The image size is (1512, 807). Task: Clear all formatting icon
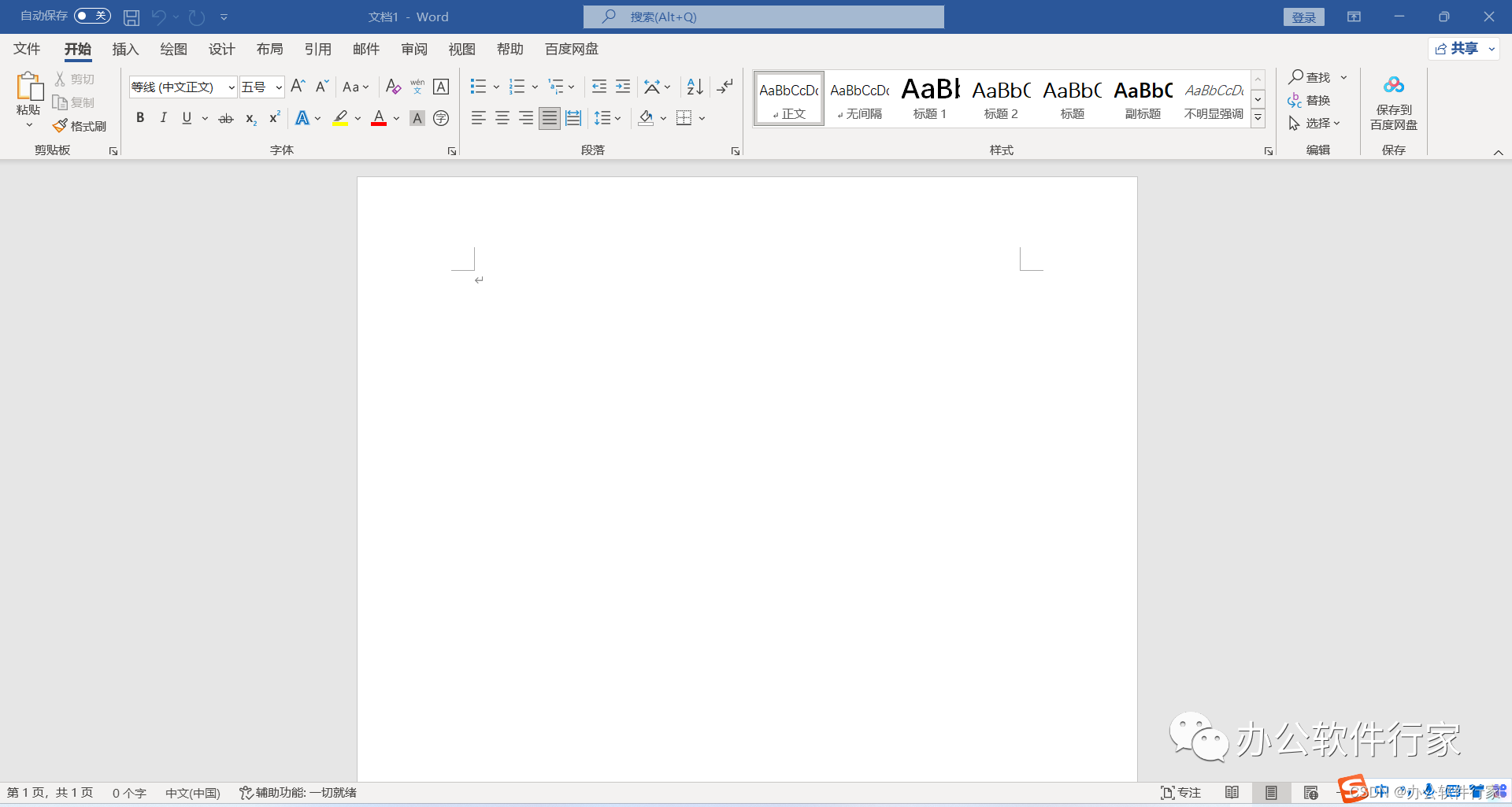(393, 87)
